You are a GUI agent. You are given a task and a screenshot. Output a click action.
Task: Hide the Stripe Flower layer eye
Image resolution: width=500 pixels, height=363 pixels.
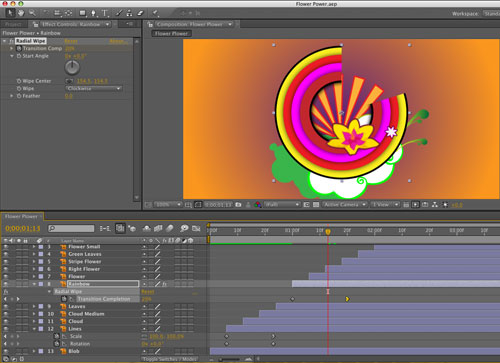point(6,262)
